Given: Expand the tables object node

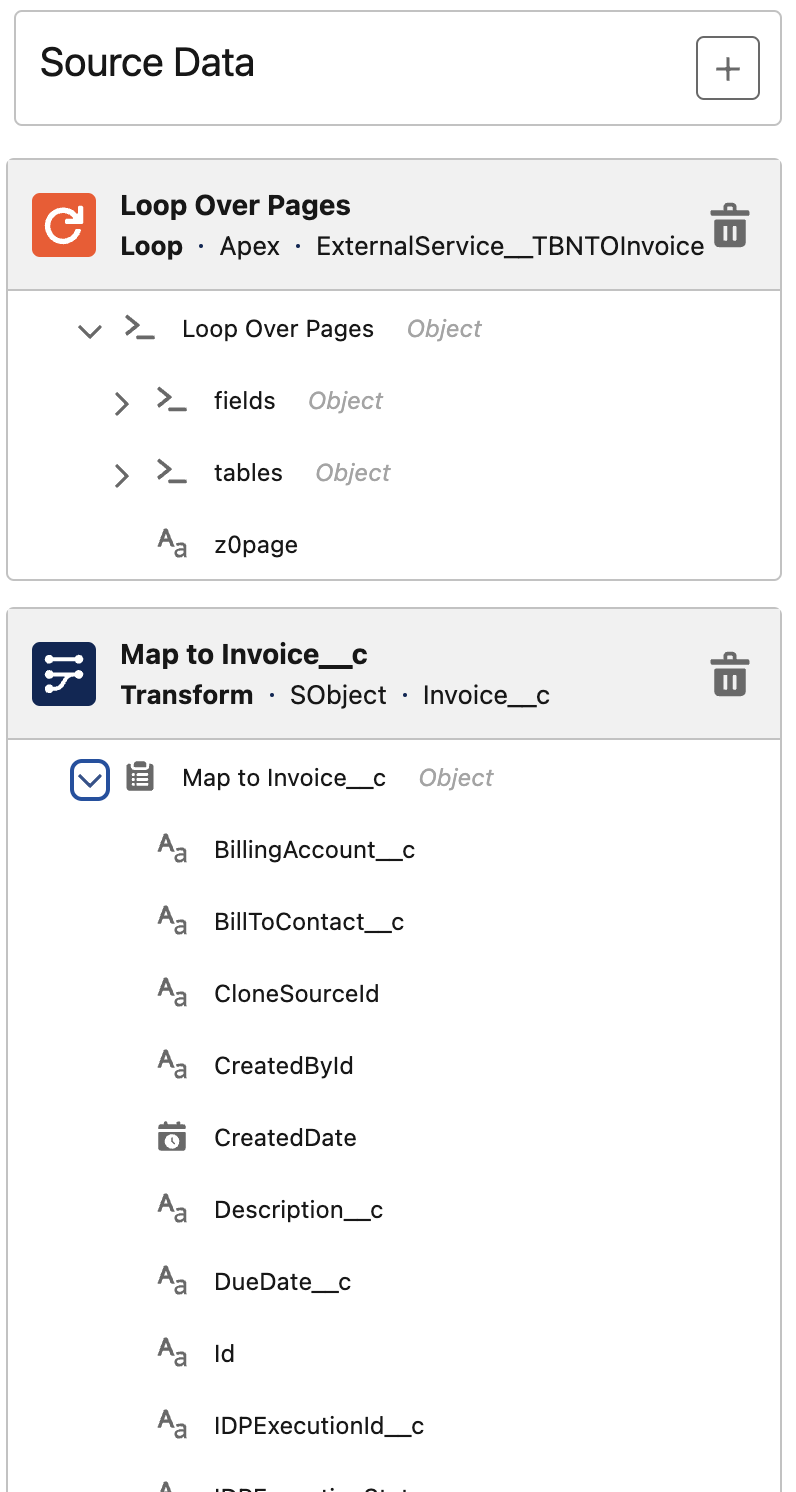Looking at the screenshot, I should tap(122, 475).
